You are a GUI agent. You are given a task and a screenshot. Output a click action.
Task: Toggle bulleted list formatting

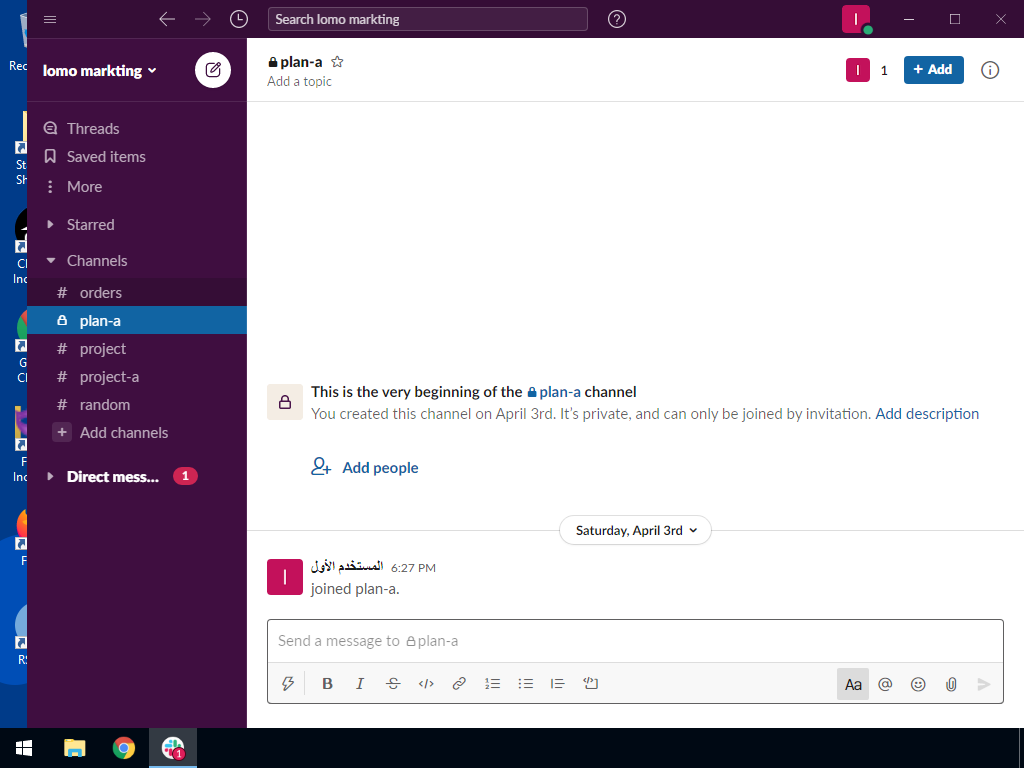526,684
